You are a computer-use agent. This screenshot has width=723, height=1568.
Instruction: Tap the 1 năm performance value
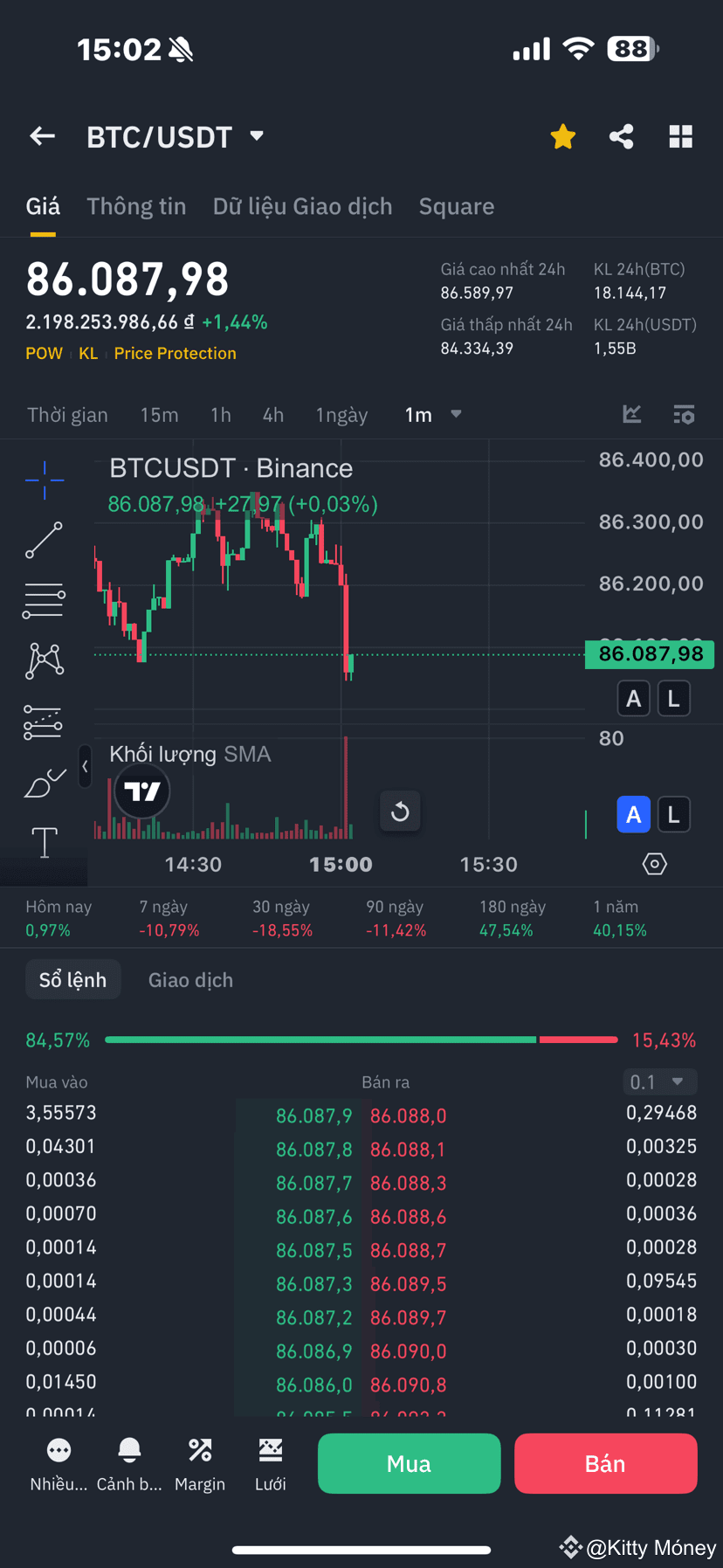point(620,930)
